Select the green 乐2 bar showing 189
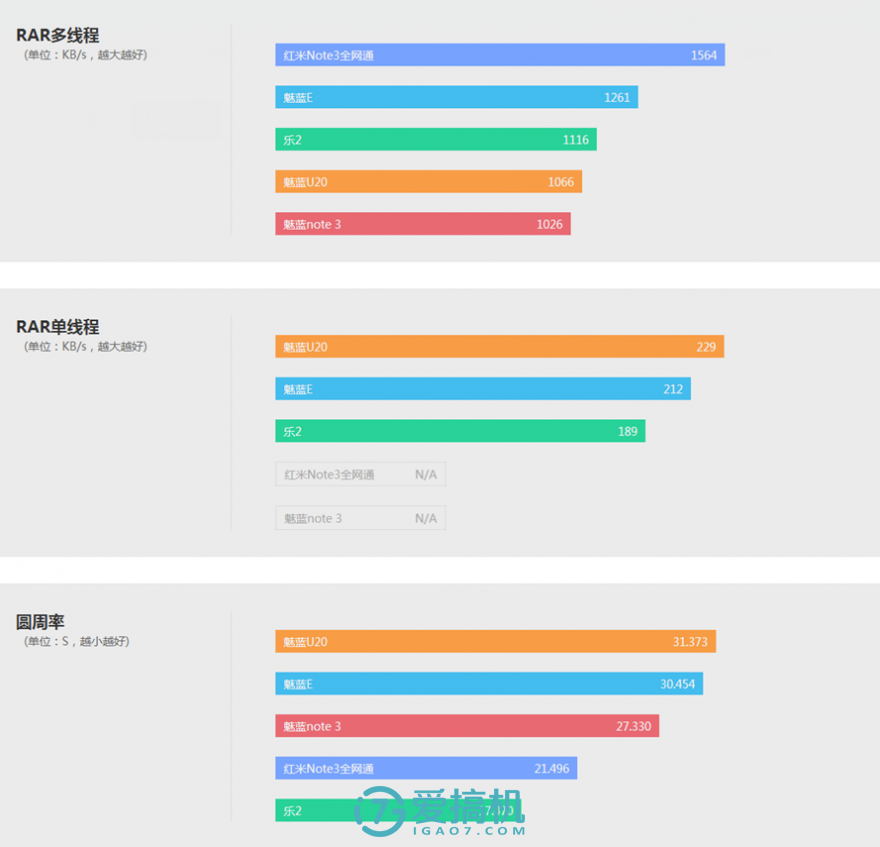 point(460,431)
